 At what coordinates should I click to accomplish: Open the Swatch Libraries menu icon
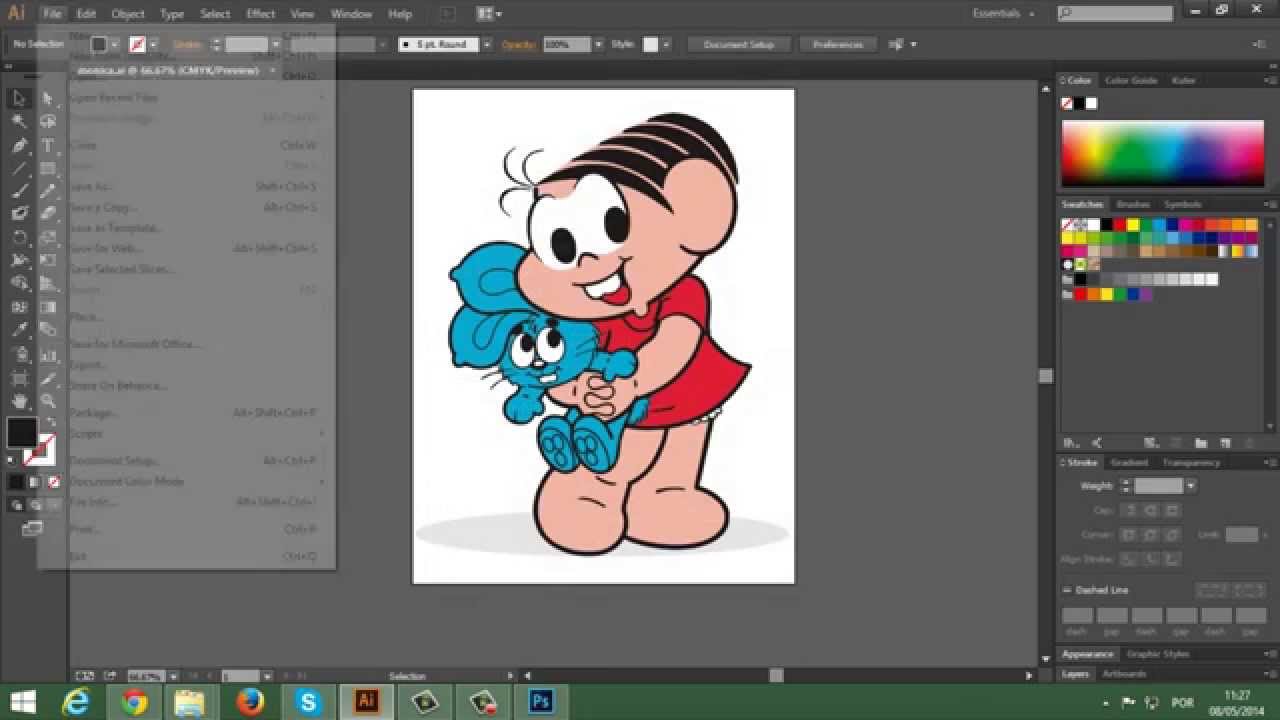point(1071,443)
